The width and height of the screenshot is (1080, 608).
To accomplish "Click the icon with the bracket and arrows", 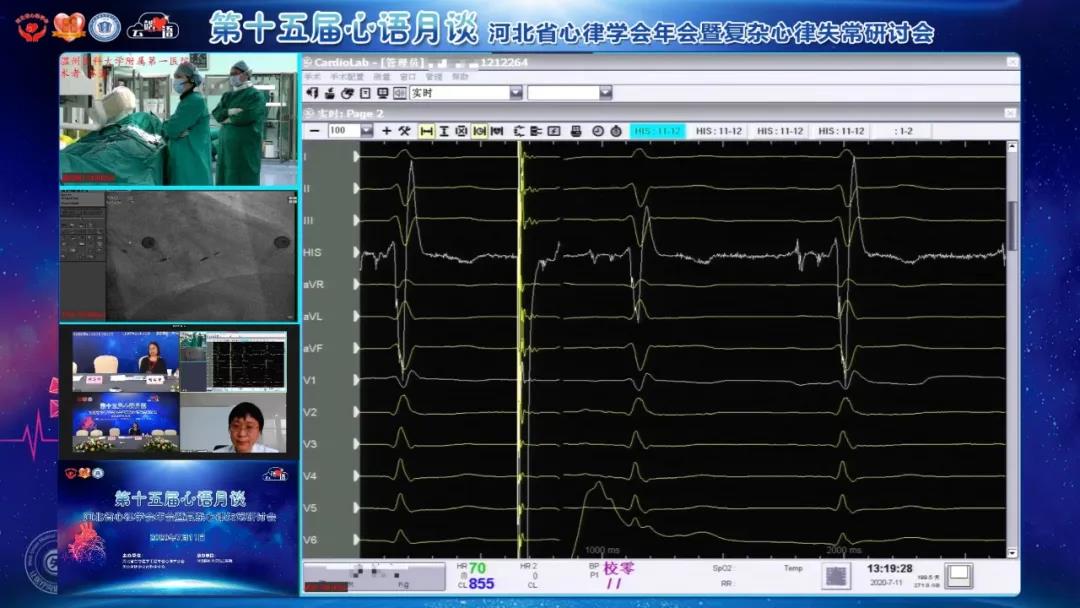I will pyautogui.click(x=519, y=131).
